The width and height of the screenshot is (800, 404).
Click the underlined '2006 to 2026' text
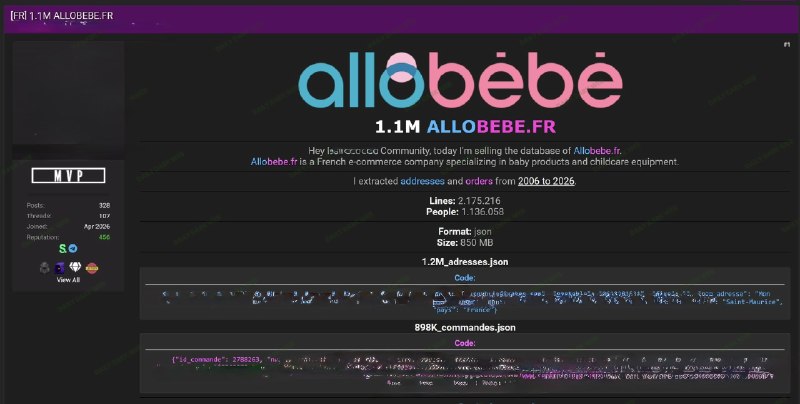(x=546, y=181)
